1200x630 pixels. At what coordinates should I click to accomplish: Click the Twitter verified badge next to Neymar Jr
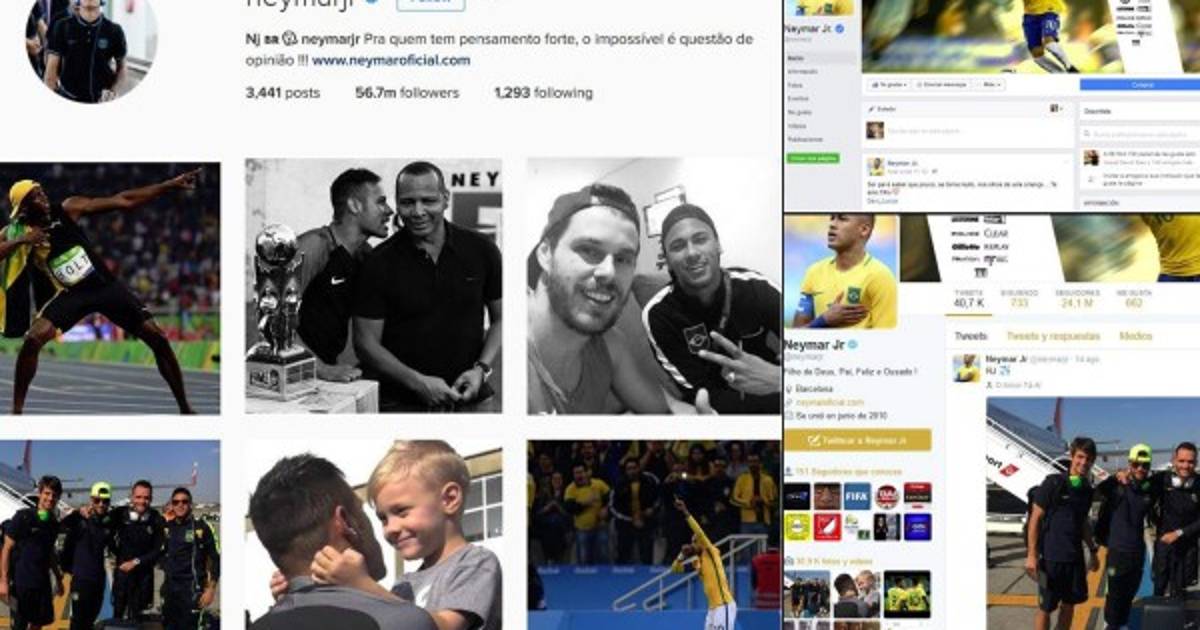tap(851, 345)
